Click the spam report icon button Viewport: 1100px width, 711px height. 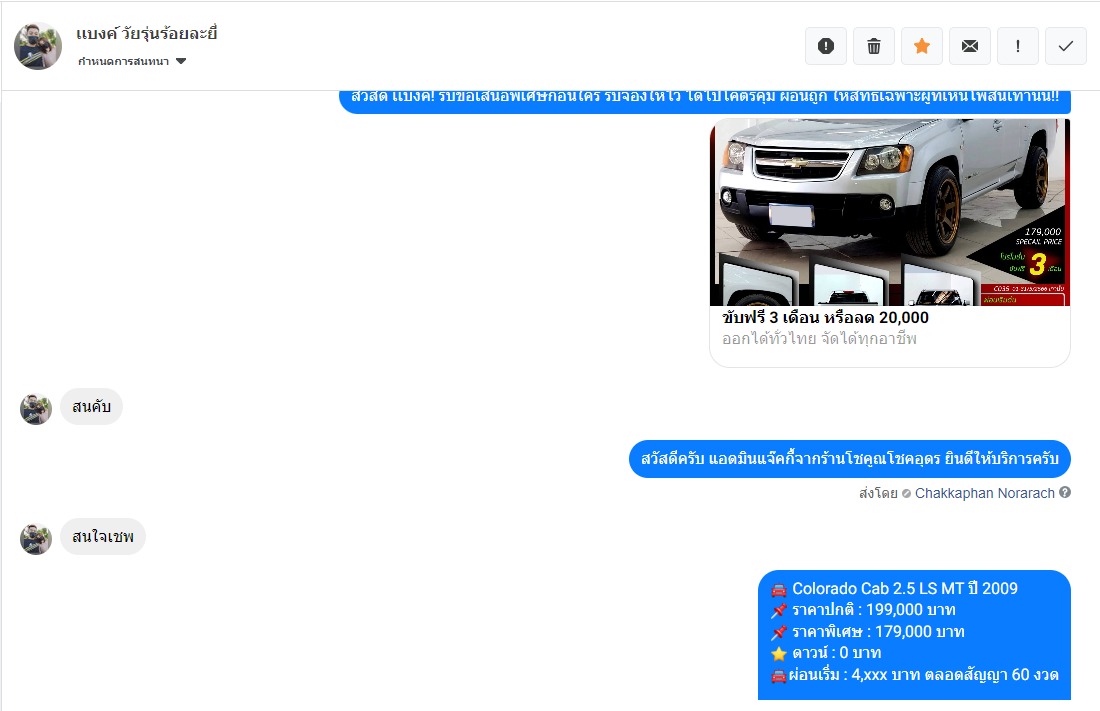tap(826, 46)
